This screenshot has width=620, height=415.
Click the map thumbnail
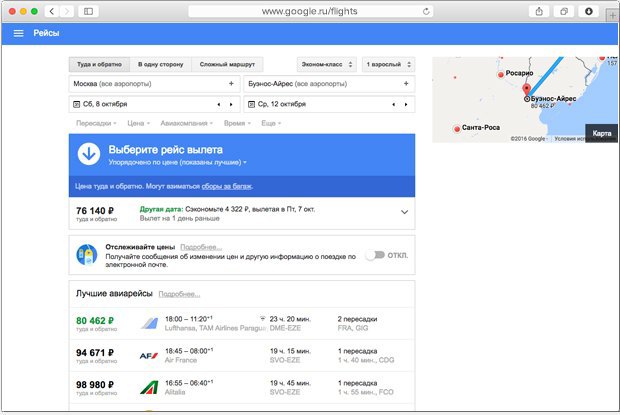point(525,100)
